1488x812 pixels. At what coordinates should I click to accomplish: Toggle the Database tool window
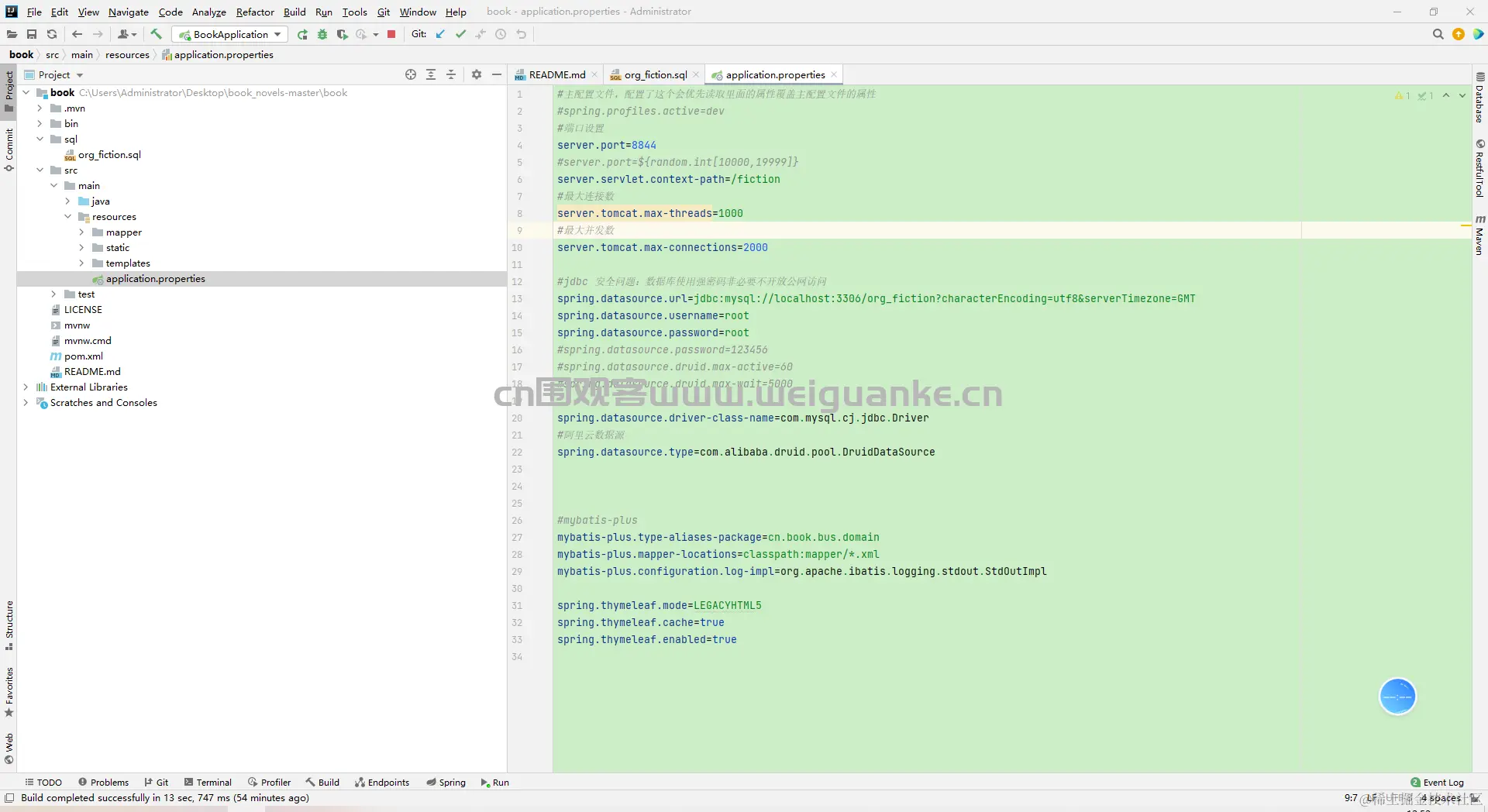[1479, 98]
